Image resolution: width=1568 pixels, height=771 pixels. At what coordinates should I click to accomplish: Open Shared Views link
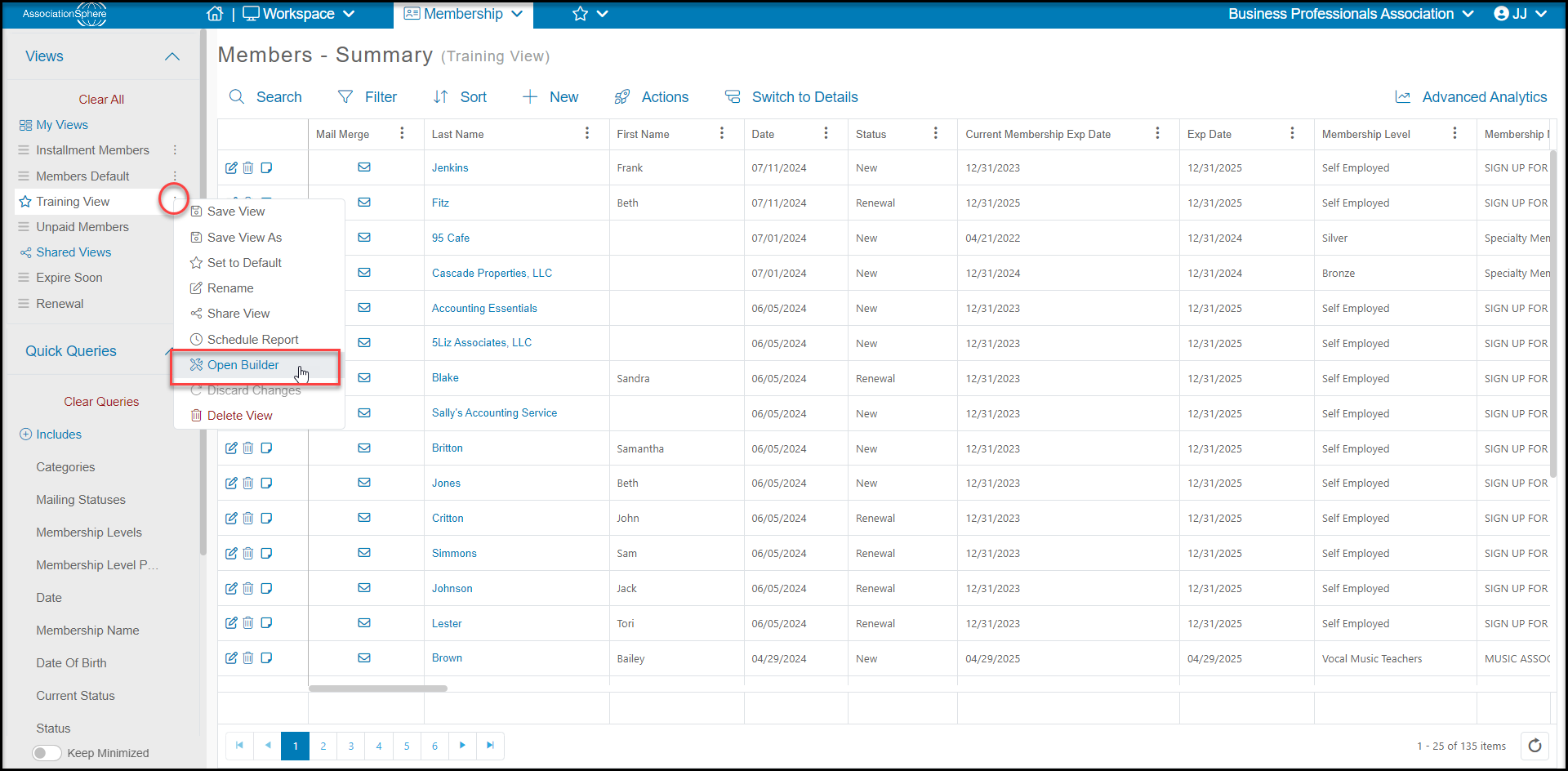[73, 252]
